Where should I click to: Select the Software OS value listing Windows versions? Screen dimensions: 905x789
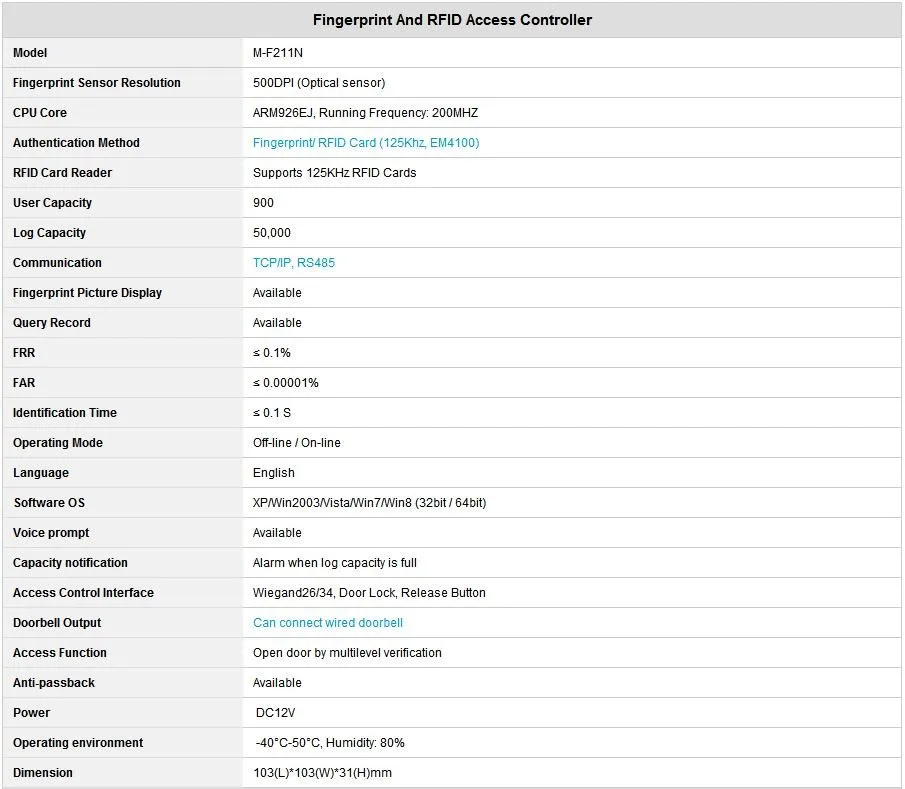pyautogui.click(x=369, y=503)
